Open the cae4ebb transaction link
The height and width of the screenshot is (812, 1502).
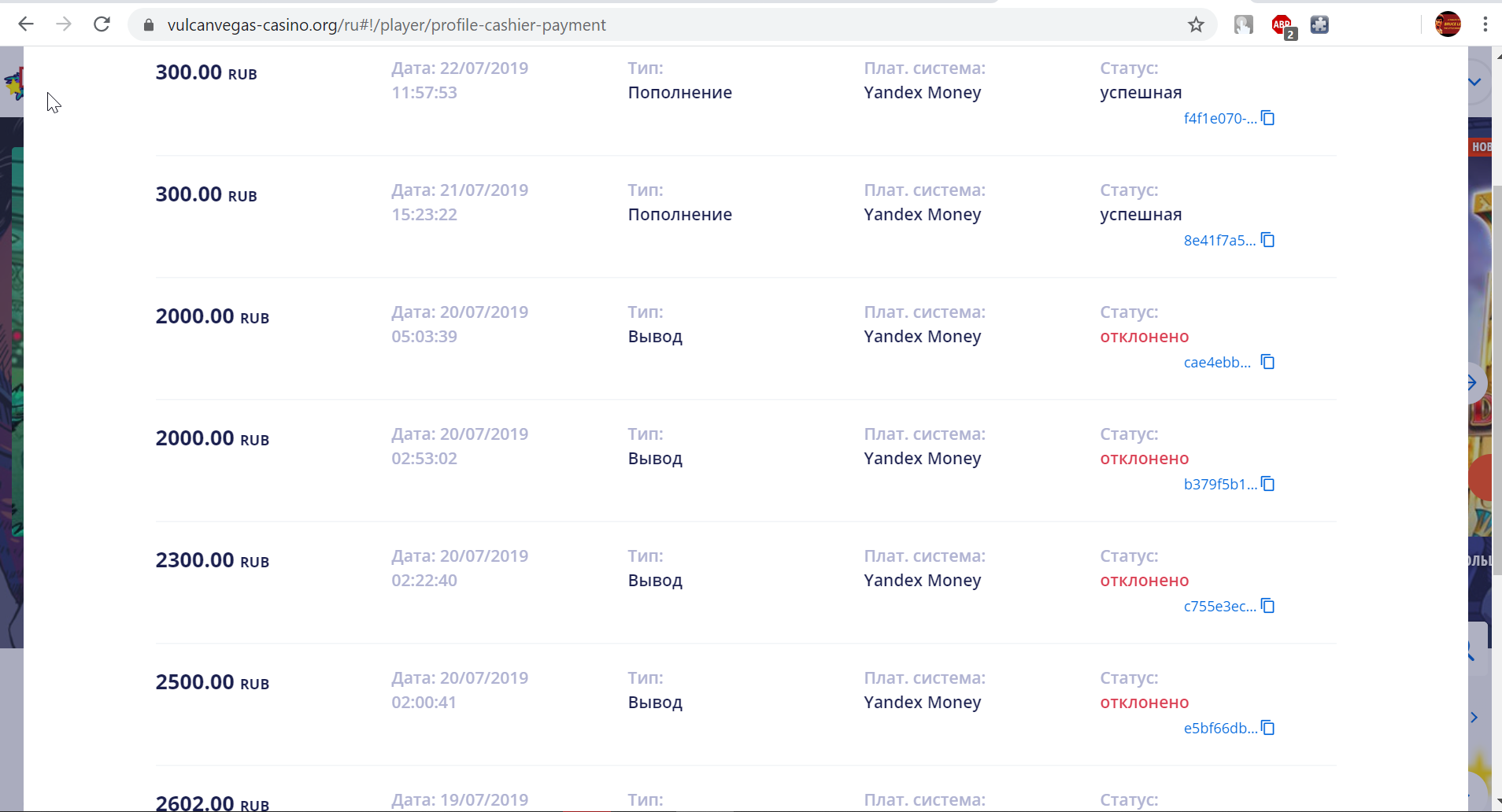click(1217, 363)
